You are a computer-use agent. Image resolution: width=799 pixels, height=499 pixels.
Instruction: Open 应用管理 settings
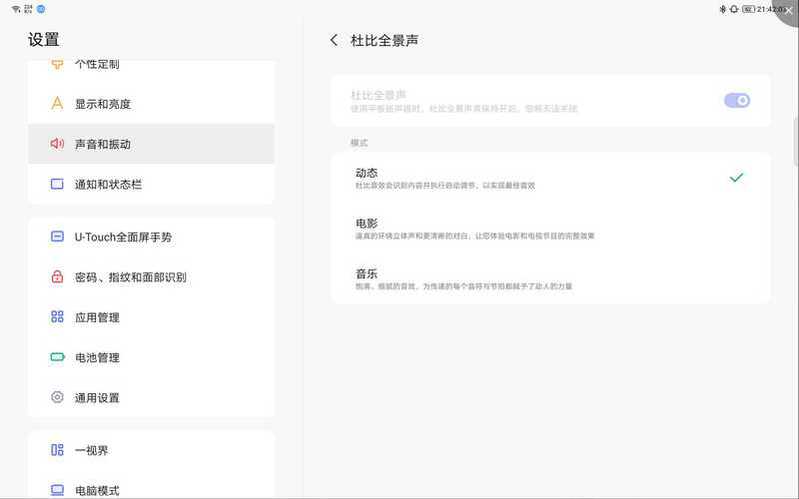[151, 317]
